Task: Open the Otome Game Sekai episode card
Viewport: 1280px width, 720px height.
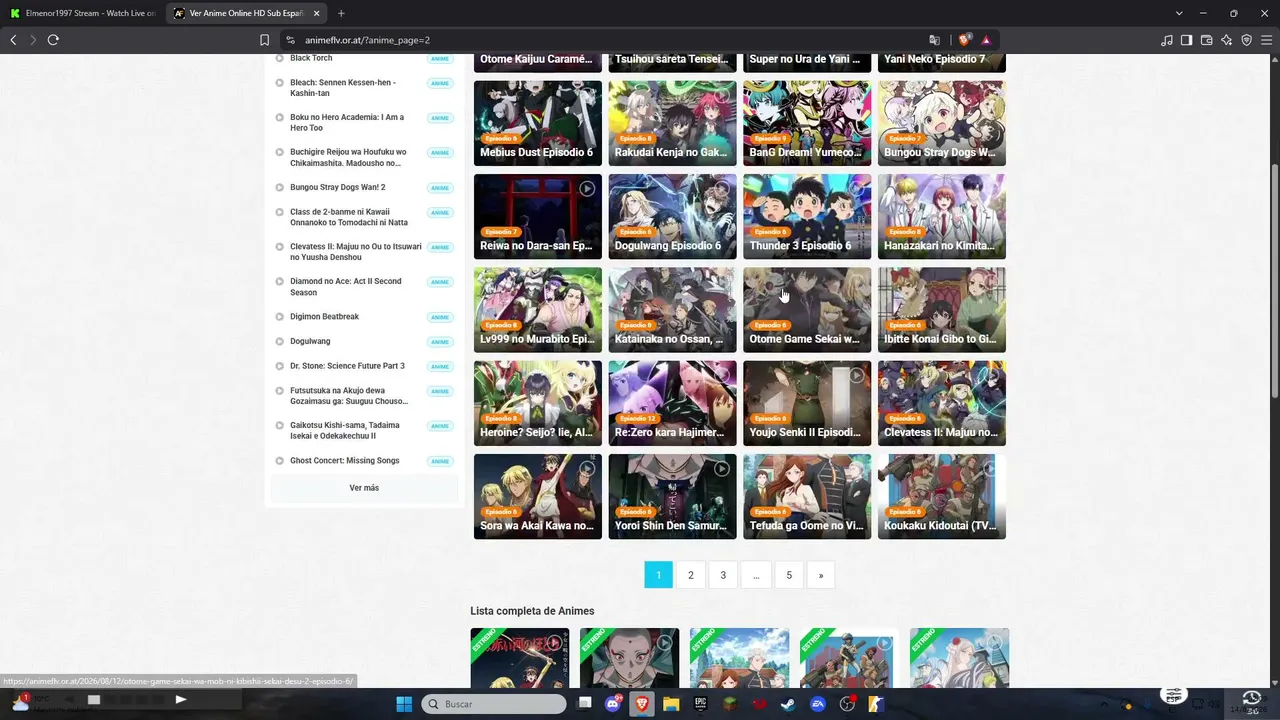Action: click(807, 310)
